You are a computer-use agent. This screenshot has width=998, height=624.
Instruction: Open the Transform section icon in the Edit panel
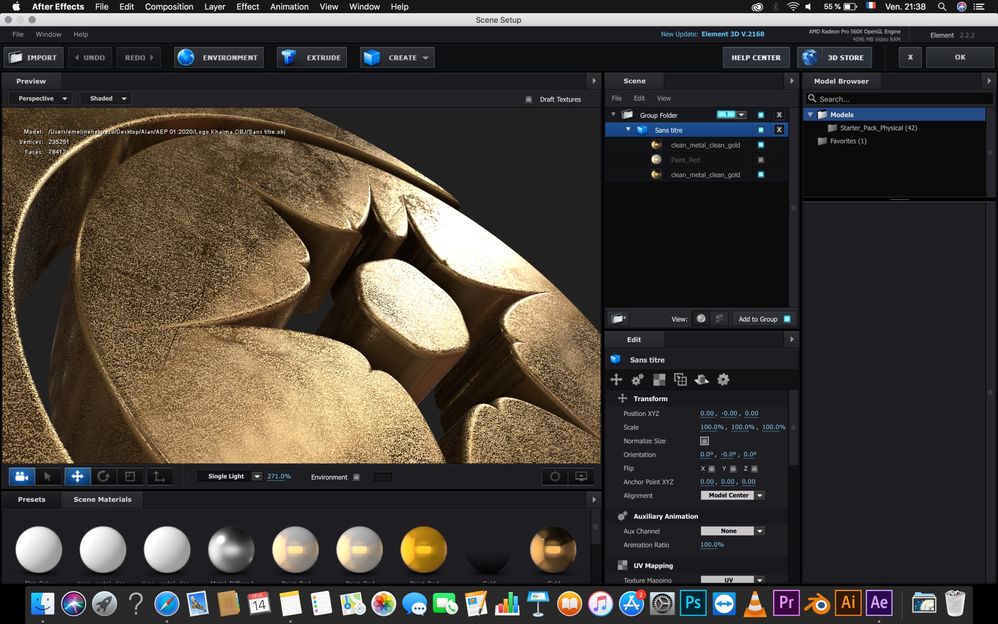coord(616,379)
